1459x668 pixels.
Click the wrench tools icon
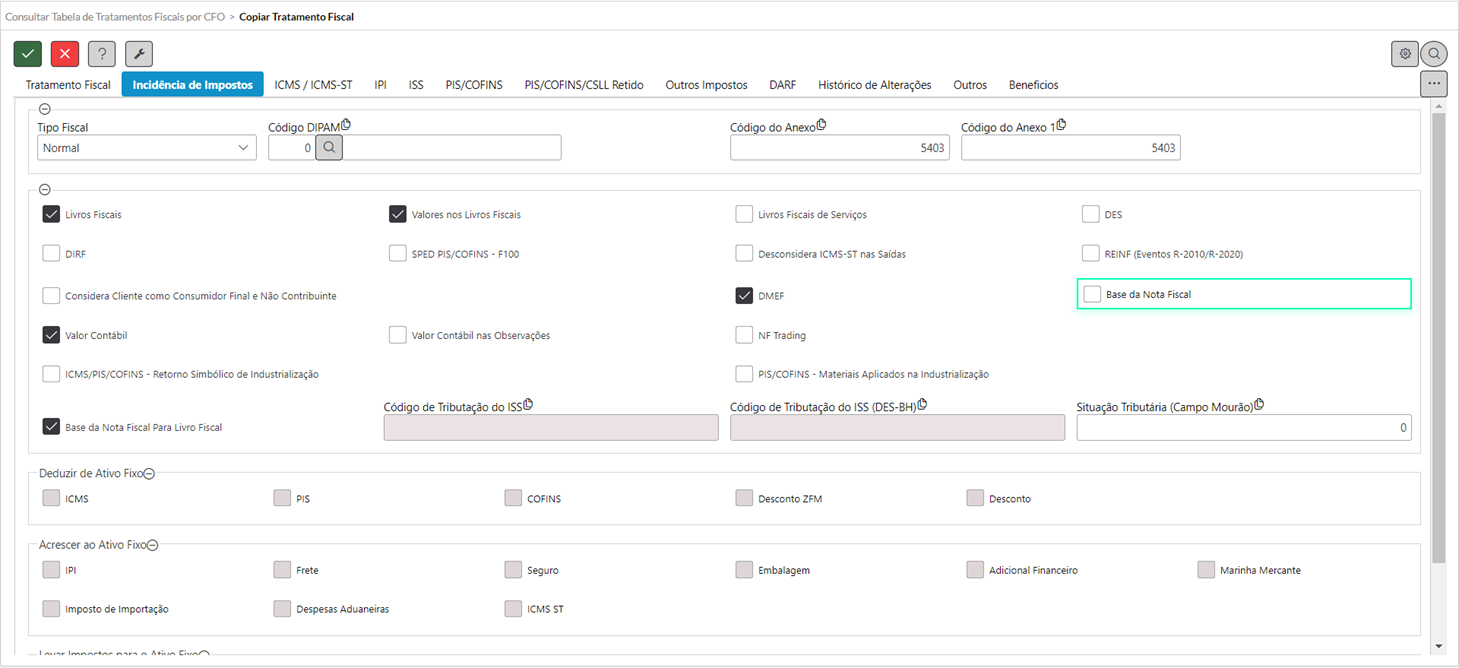(x=139, y=54)
